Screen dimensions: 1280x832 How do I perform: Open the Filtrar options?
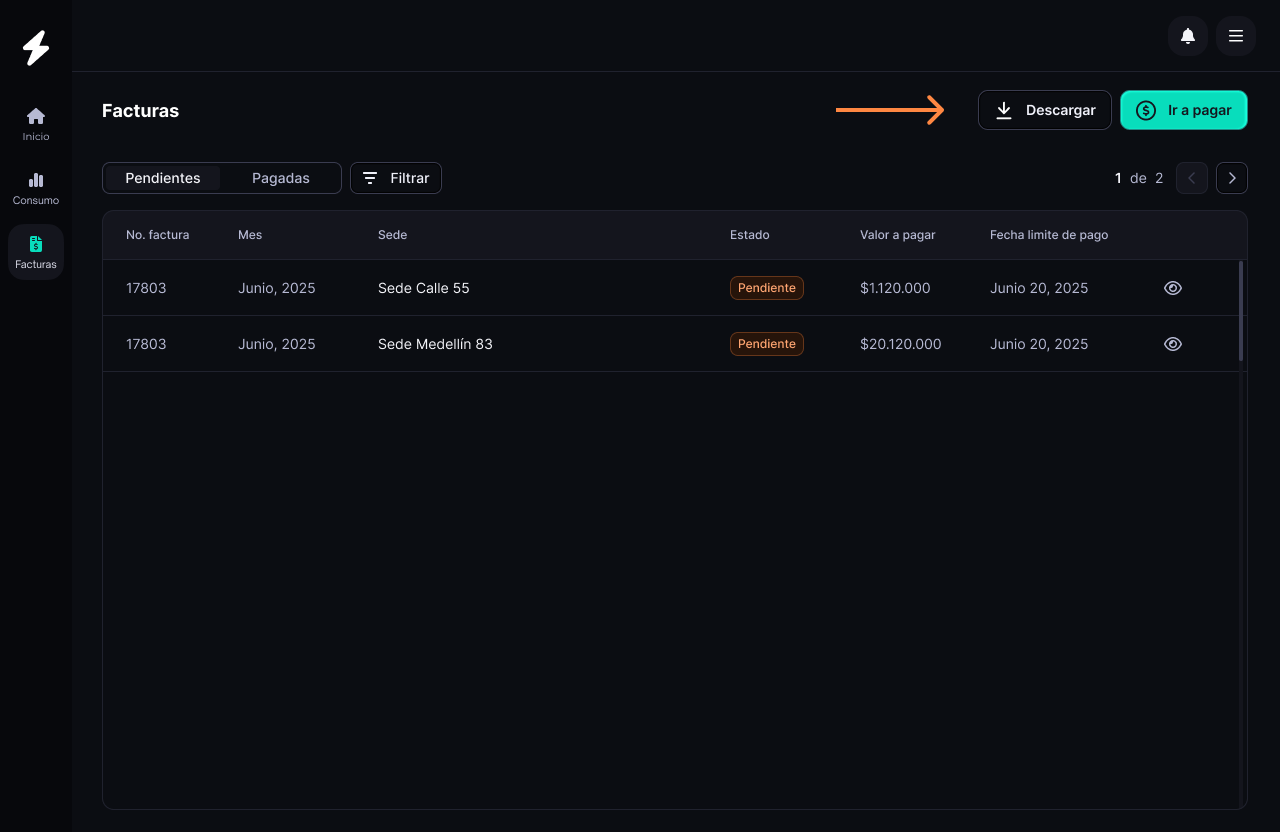(396, 178)
